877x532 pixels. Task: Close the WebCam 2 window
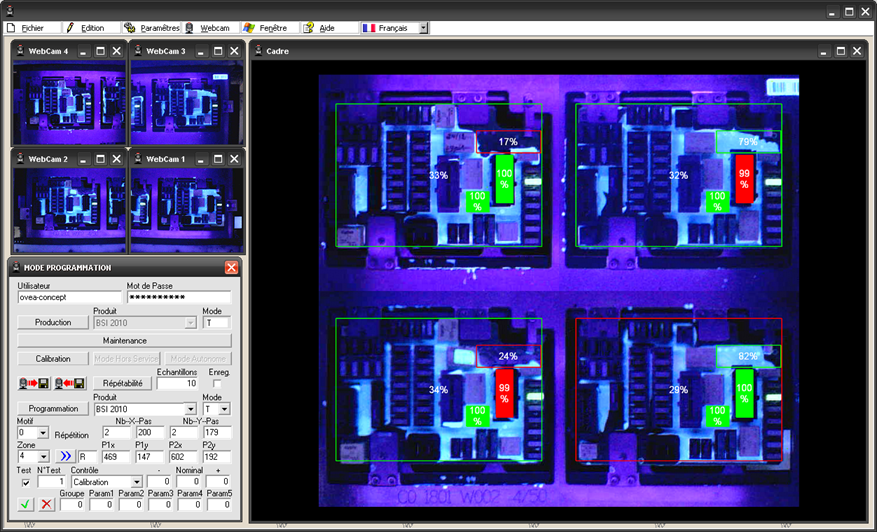click(x=116, y=159)
